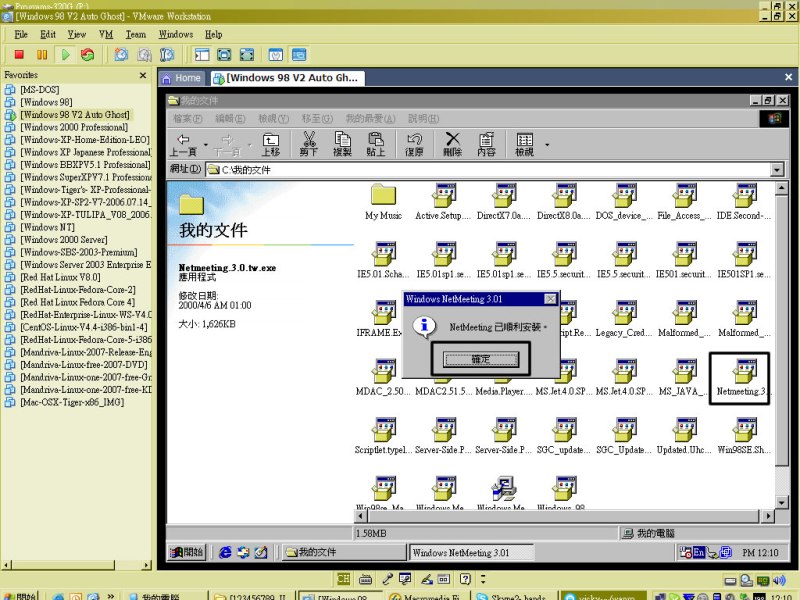This screenshot has height=600, width=800.
Task: Open the VMware Windows menu
Action: pos(176,34)
